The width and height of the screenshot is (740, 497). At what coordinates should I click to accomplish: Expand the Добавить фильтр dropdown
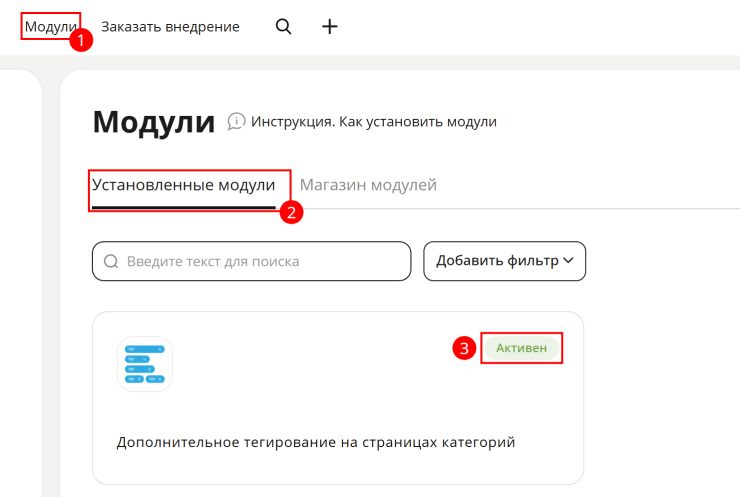(x=505, y=261)
